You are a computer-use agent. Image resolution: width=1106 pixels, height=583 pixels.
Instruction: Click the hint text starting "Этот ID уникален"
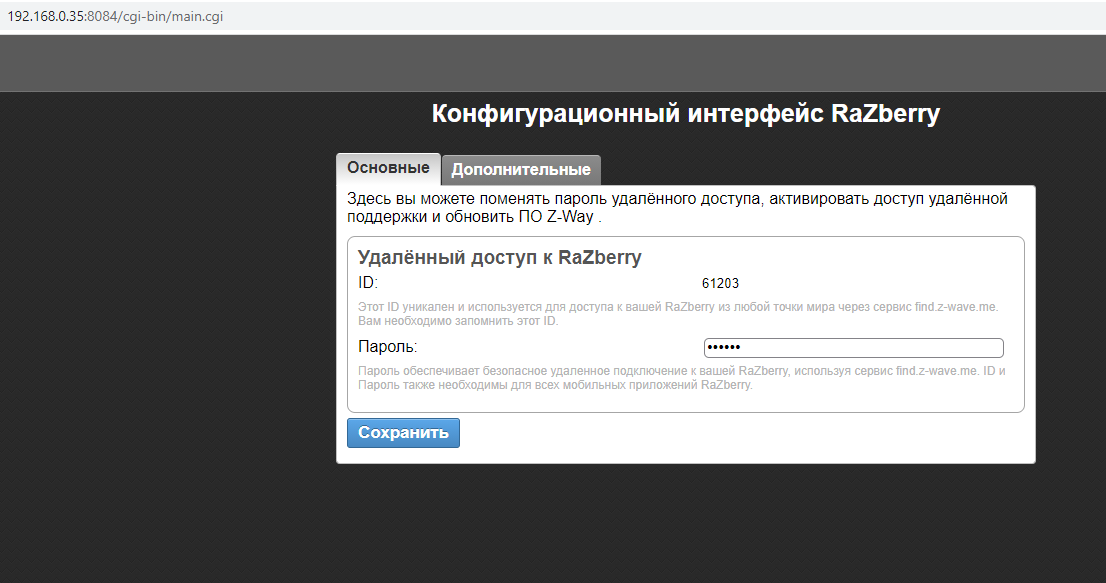678,314
